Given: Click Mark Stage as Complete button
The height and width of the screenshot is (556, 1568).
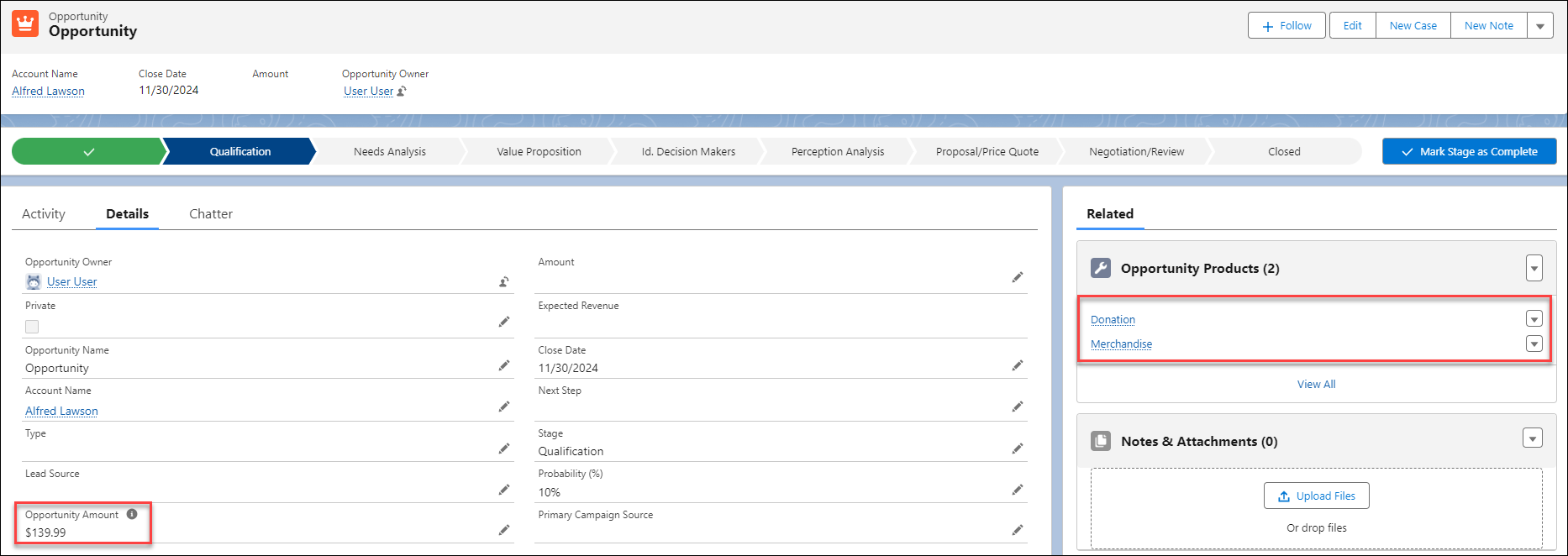Looking at the screenshot, I should click(1469, 152).
